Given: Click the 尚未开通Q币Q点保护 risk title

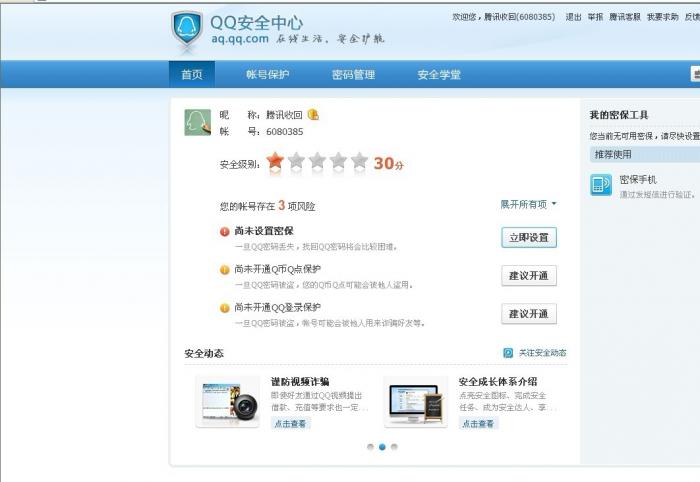Looking at the screenshot, I should tap(278, 270).
